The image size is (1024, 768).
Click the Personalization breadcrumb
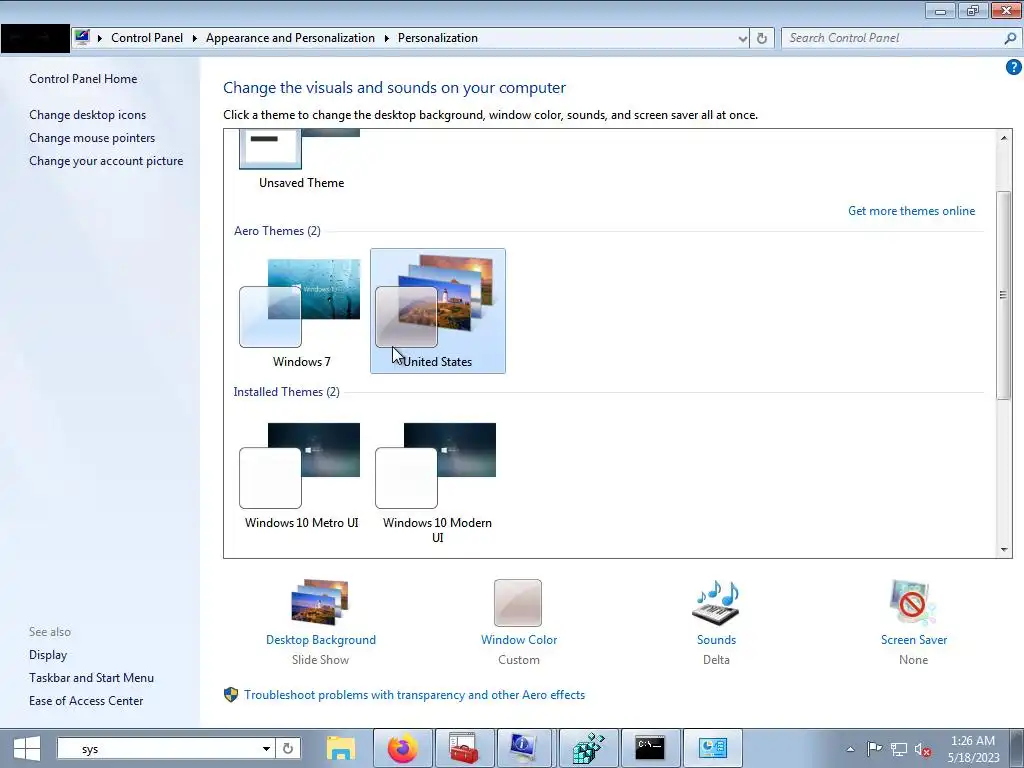click(438, 38)
